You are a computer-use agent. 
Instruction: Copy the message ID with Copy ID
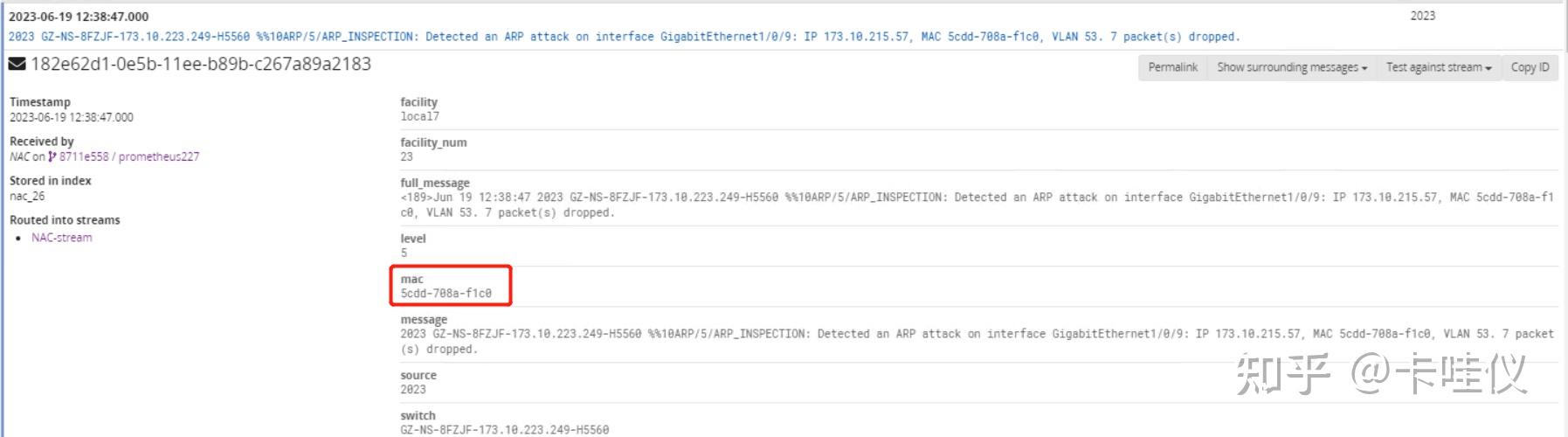pyautogui.click(x=1530, y=67)
